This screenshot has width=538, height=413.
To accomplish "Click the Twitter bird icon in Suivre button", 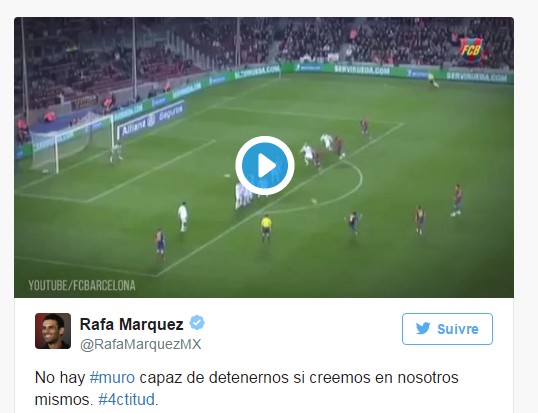I will point(423,329).
